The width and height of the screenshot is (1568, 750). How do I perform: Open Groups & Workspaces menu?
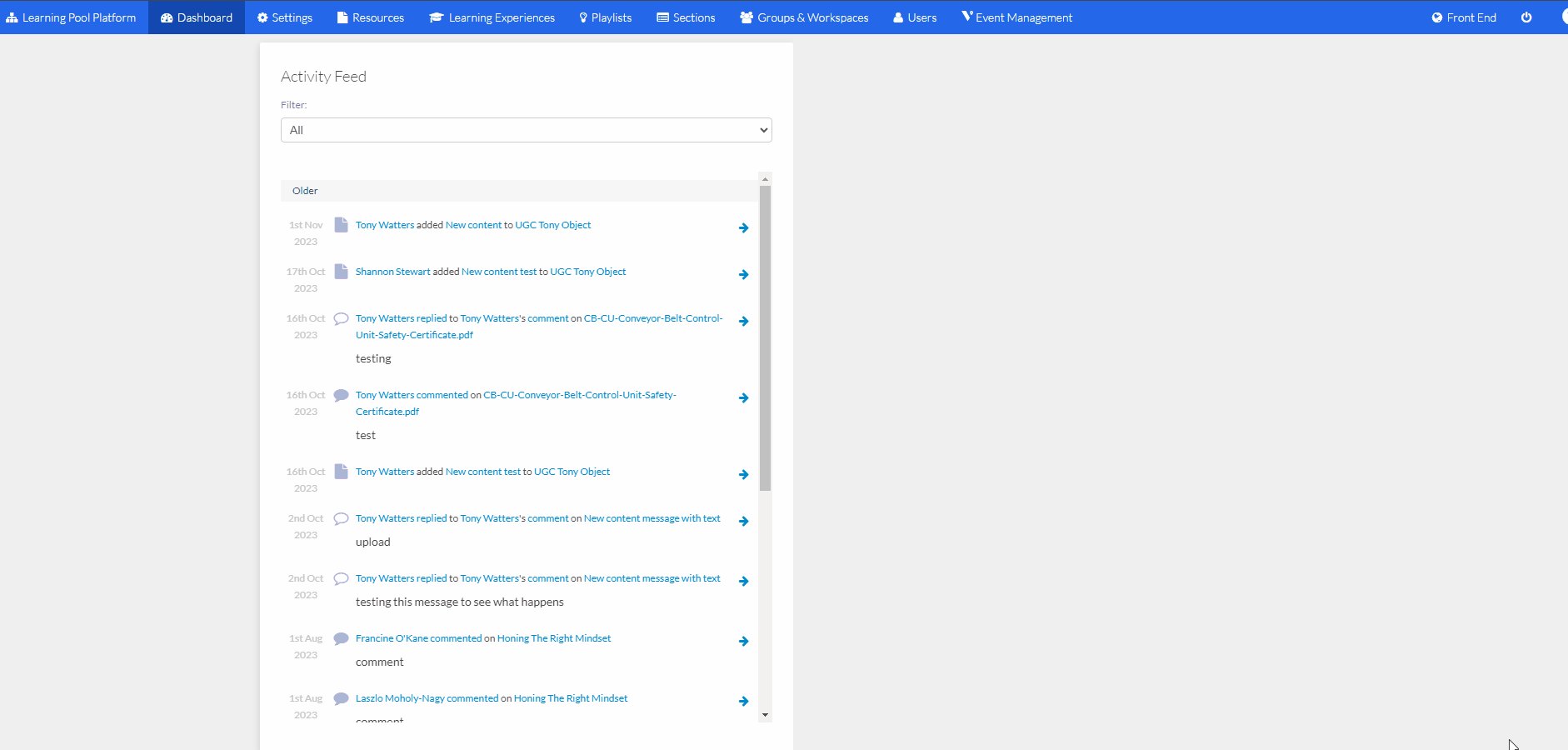pyautogui.click(x=804, y=17)
